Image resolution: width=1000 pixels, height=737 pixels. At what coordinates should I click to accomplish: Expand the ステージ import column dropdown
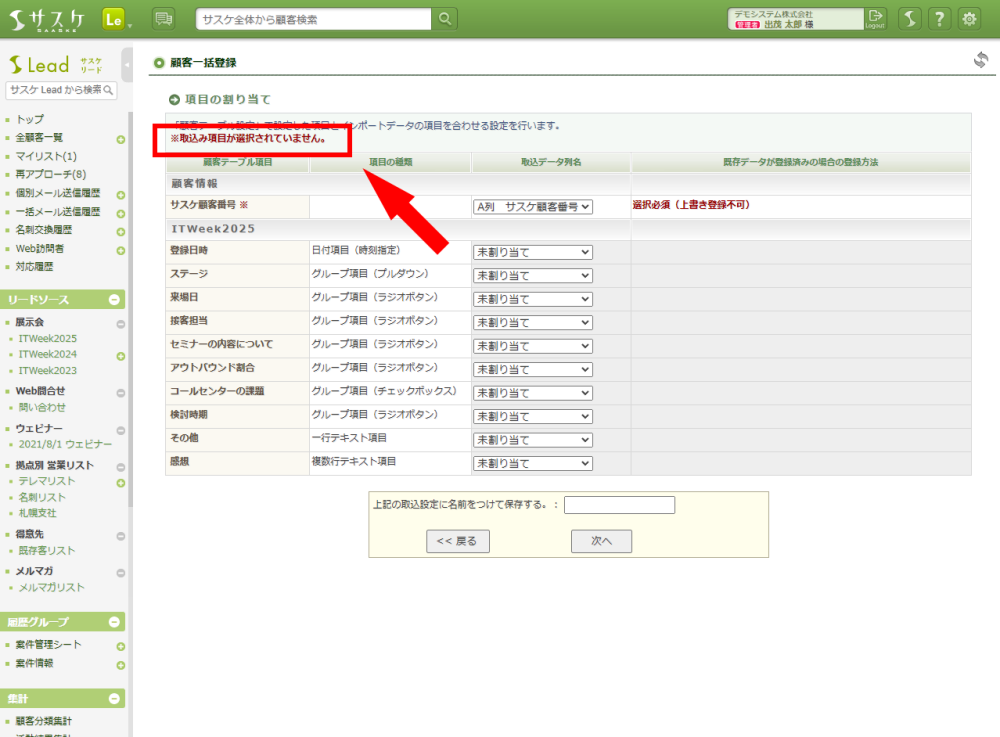point(533,276)
